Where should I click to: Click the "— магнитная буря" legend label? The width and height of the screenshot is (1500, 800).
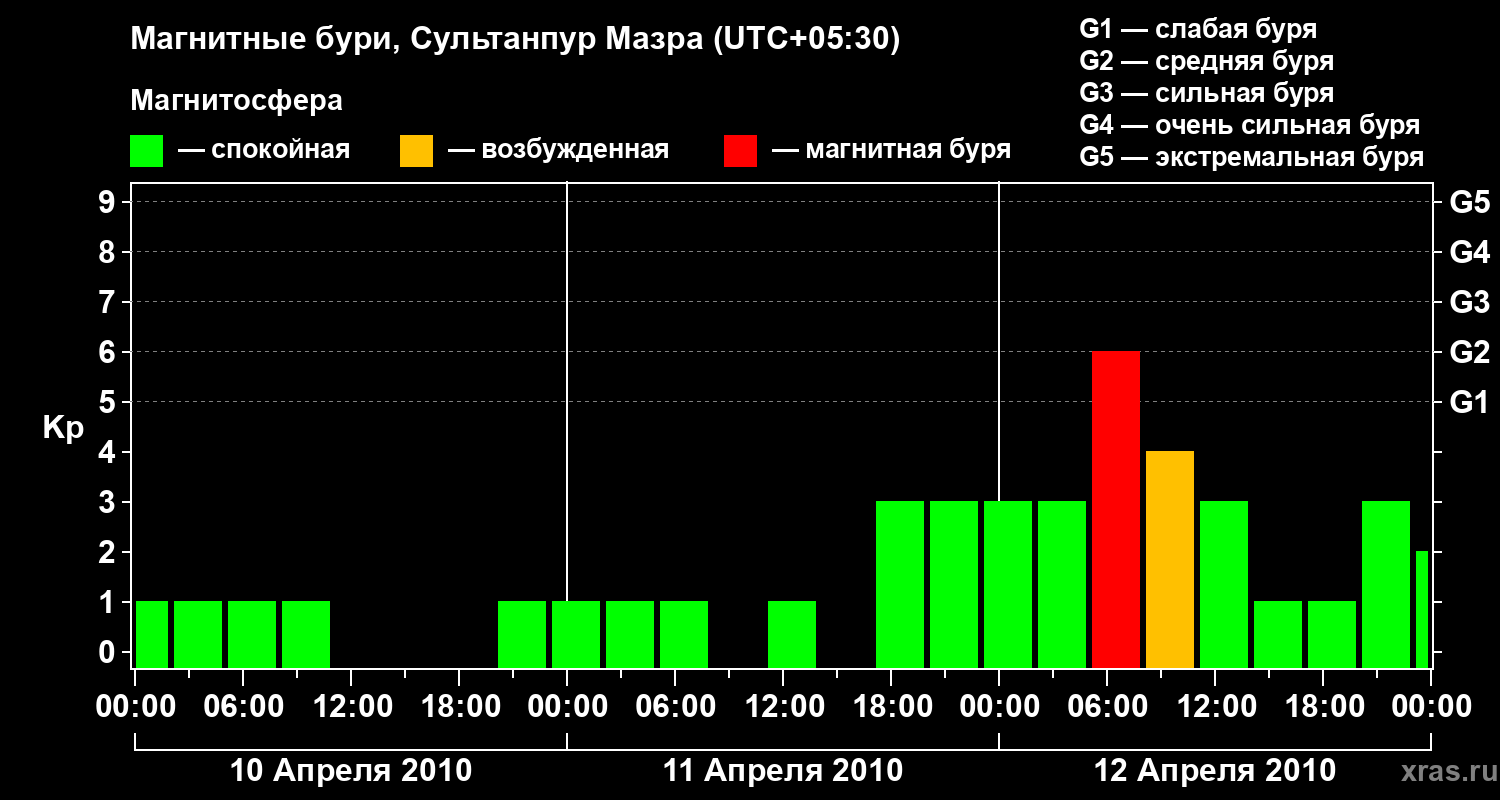coord(891,150)
